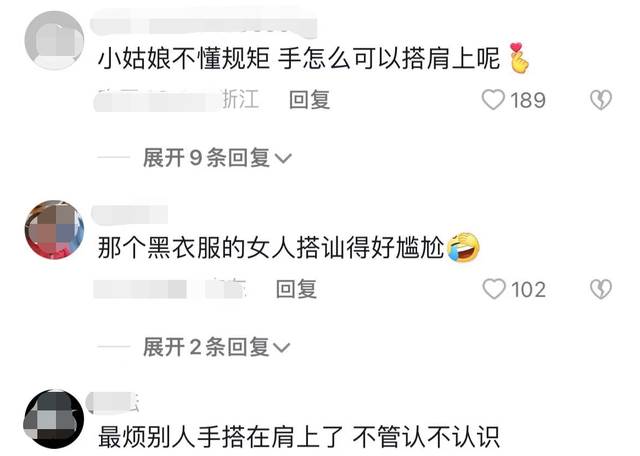Like the comment with 189 likes
Screen dimensions: 640x456
point(493,100)
